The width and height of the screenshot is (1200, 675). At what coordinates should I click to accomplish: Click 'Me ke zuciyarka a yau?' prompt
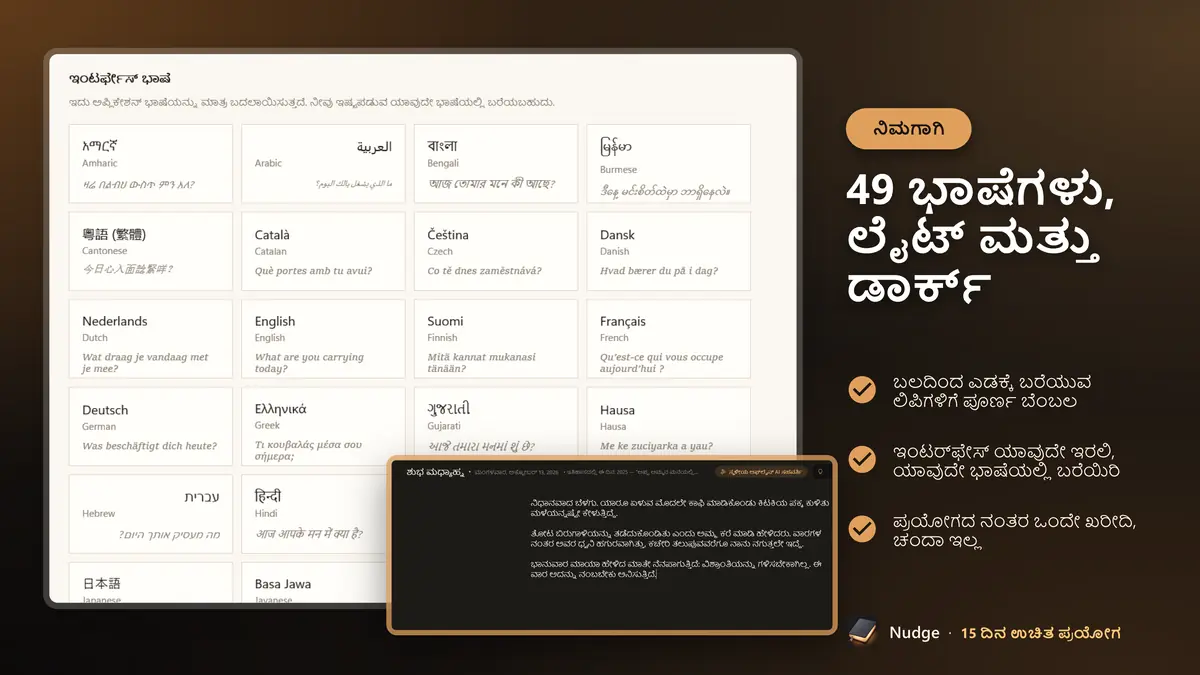656,446
